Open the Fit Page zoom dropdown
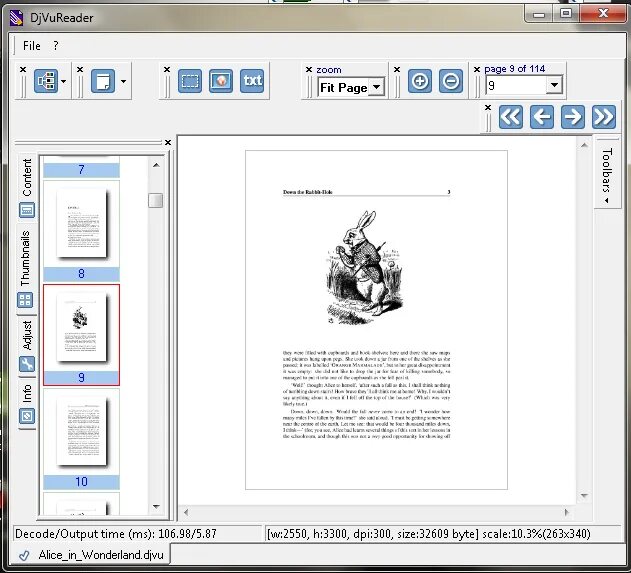The image size is (631, 573). tap(377, 87)
